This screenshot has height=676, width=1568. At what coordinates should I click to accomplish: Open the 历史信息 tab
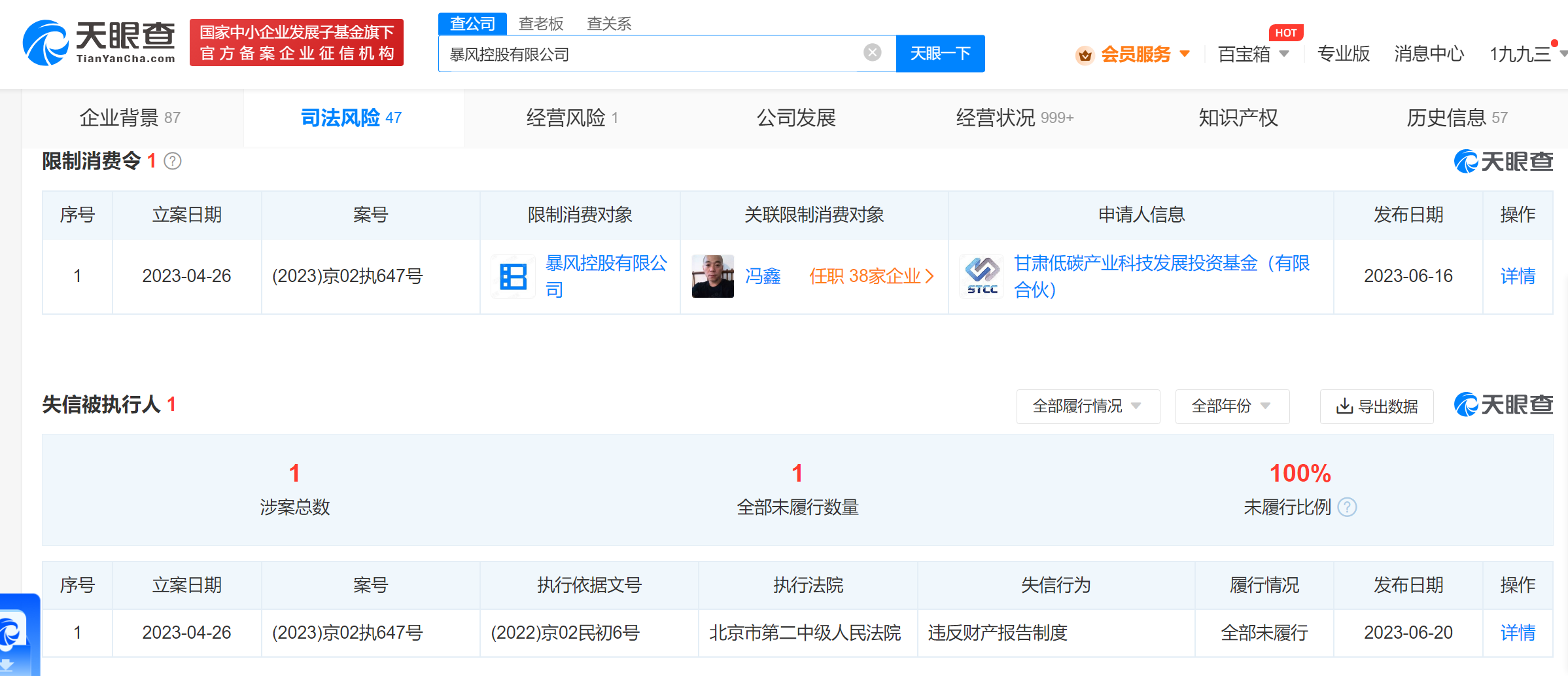click(x=1457, y=118)
